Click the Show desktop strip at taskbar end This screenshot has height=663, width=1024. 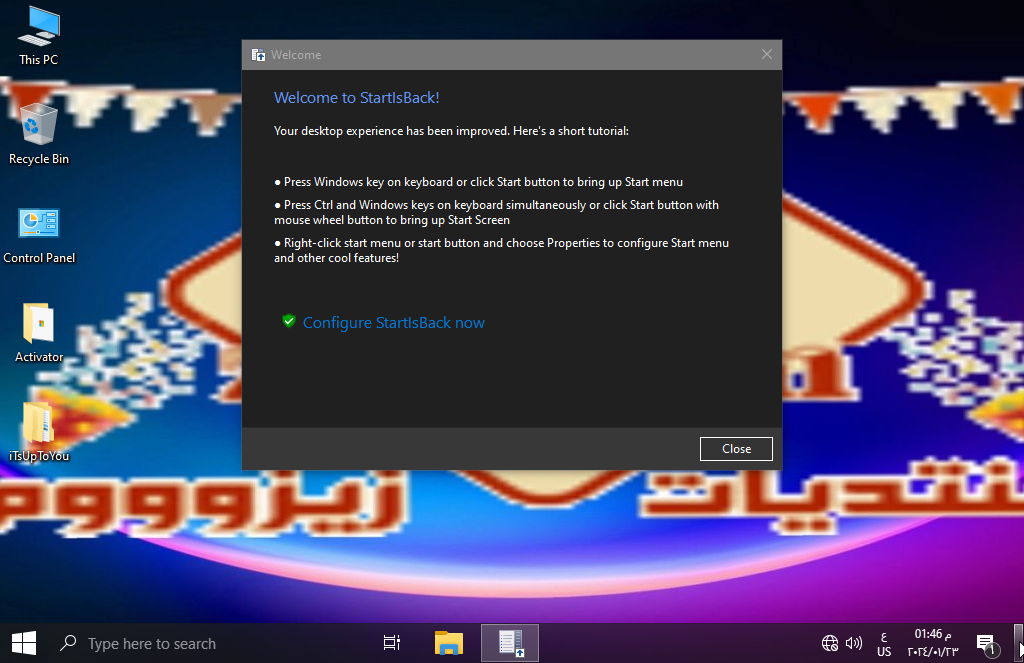pos(1019,643)
